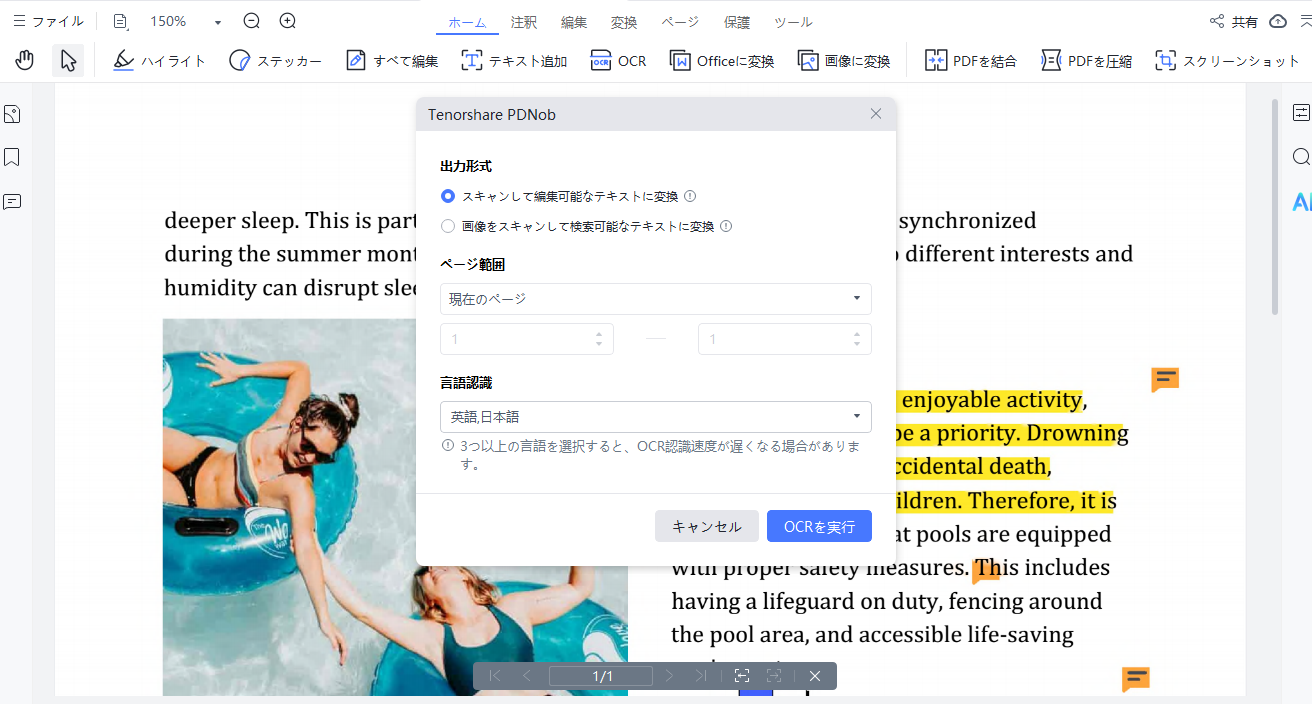Select the hand pan tool
The image size is (1312, 704).
(25, 60)
